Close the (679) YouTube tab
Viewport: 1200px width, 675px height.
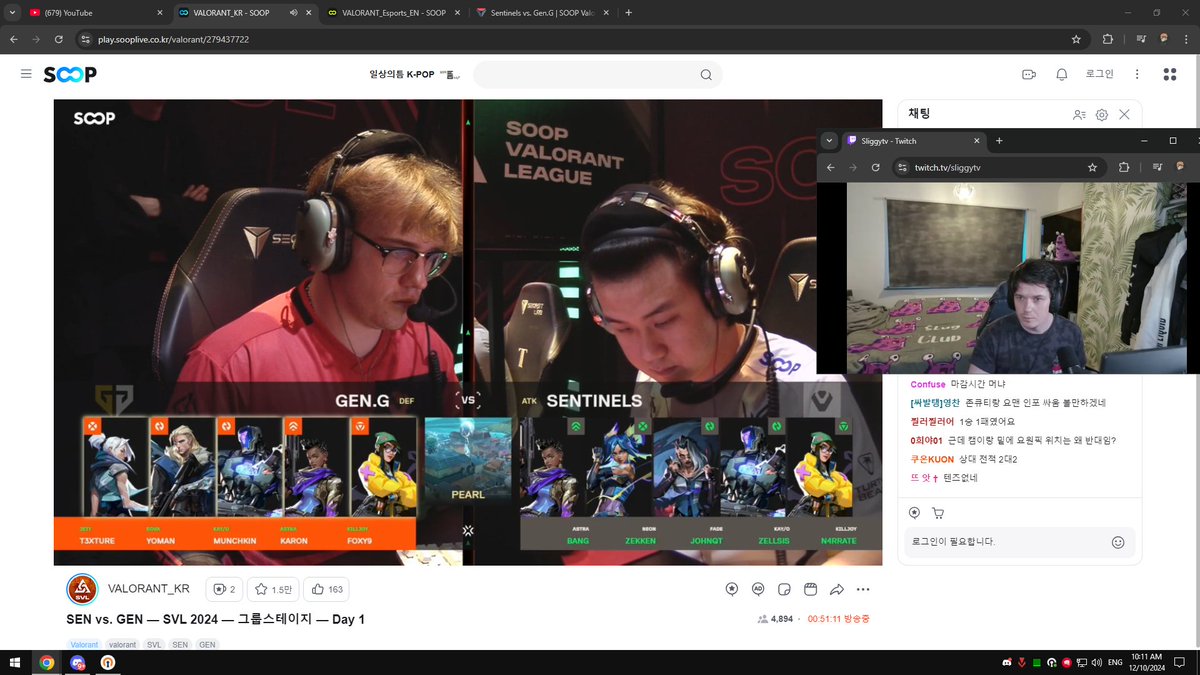tap(160, 13)
